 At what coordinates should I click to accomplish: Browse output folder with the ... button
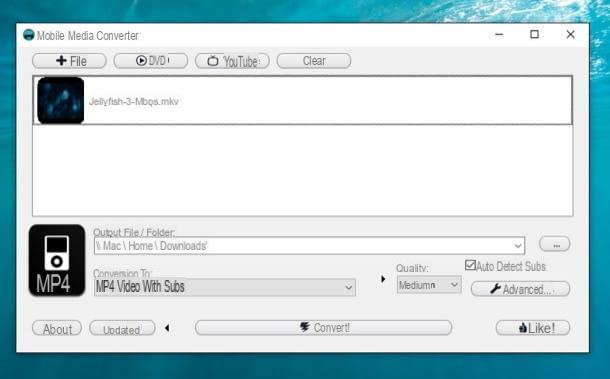click(x=555, y=244)
